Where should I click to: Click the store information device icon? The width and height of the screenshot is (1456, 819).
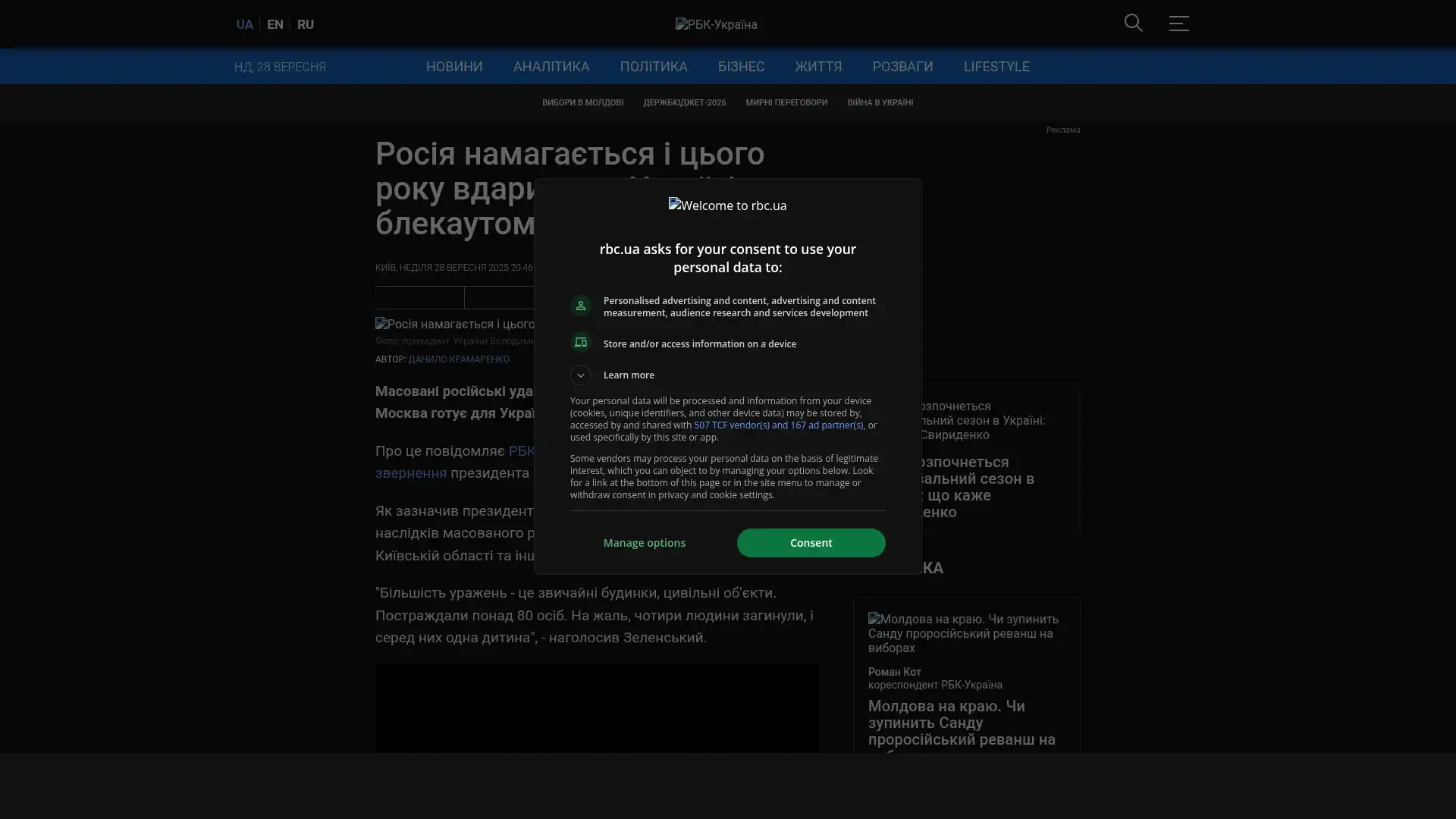click(x=580, y=343)
